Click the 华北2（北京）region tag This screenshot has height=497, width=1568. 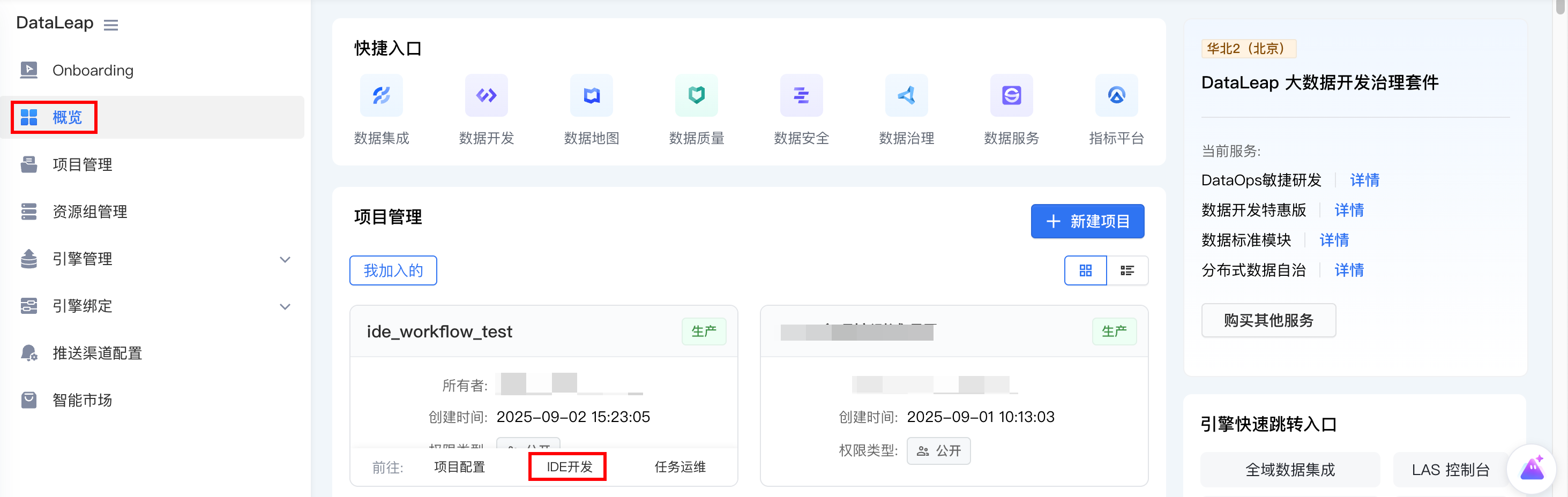(x=1249, y=49)
